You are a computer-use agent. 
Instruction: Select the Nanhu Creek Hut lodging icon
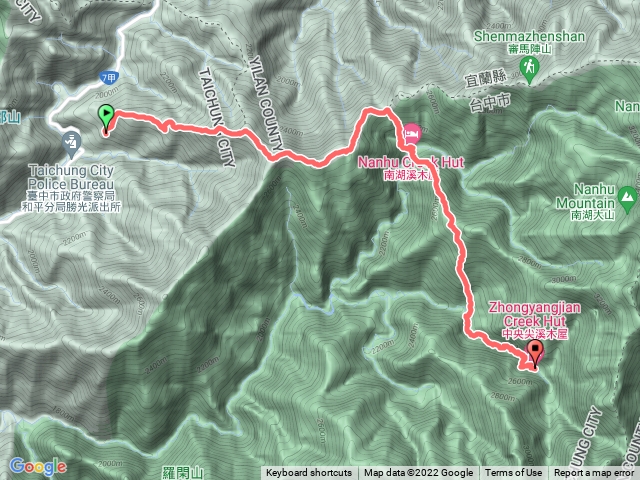[x=412, y=133]
